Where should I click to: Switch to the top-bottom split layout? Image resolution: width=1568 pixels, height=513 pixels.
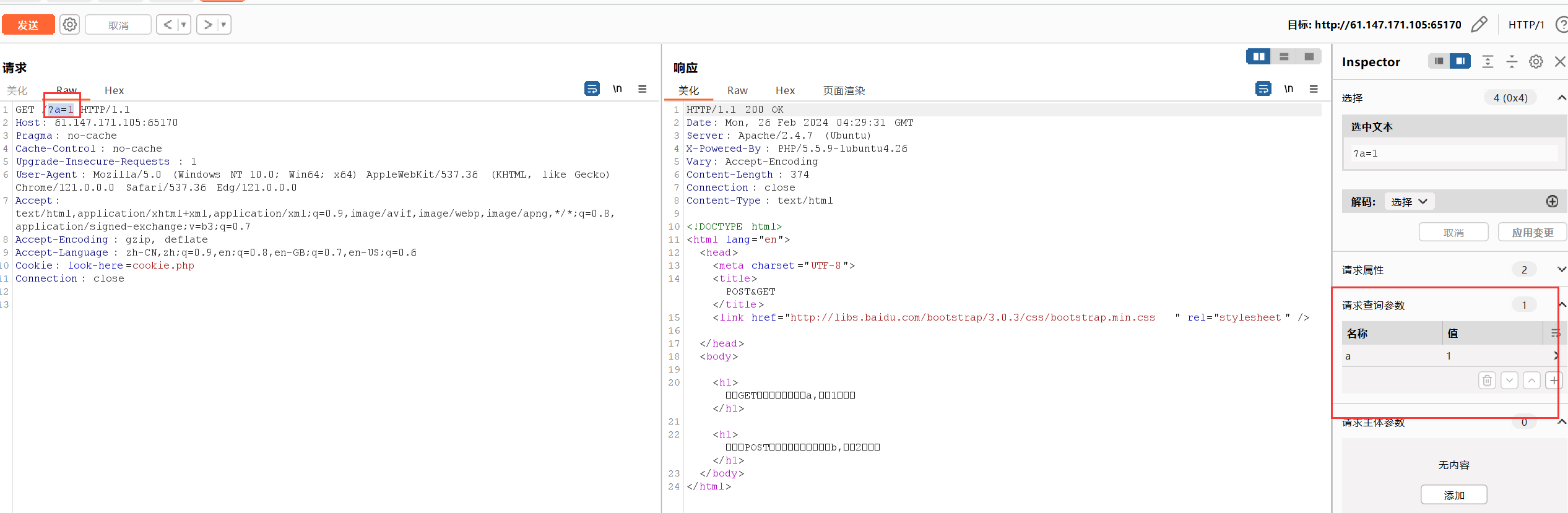1284,57
